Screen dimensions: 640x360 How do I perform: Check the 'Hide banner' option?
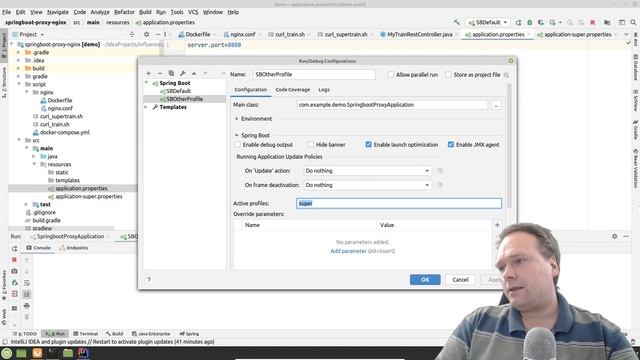(311, 144)
